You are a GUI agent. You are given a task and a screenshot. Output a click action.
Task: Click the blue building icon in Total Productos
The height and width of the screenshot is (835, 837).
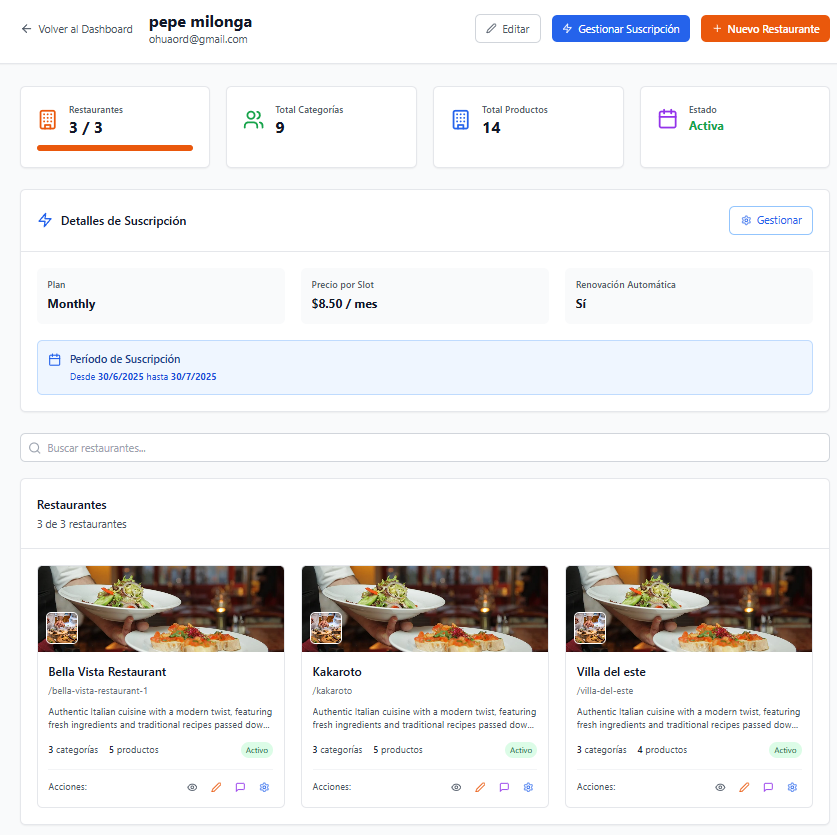(461, 120)
